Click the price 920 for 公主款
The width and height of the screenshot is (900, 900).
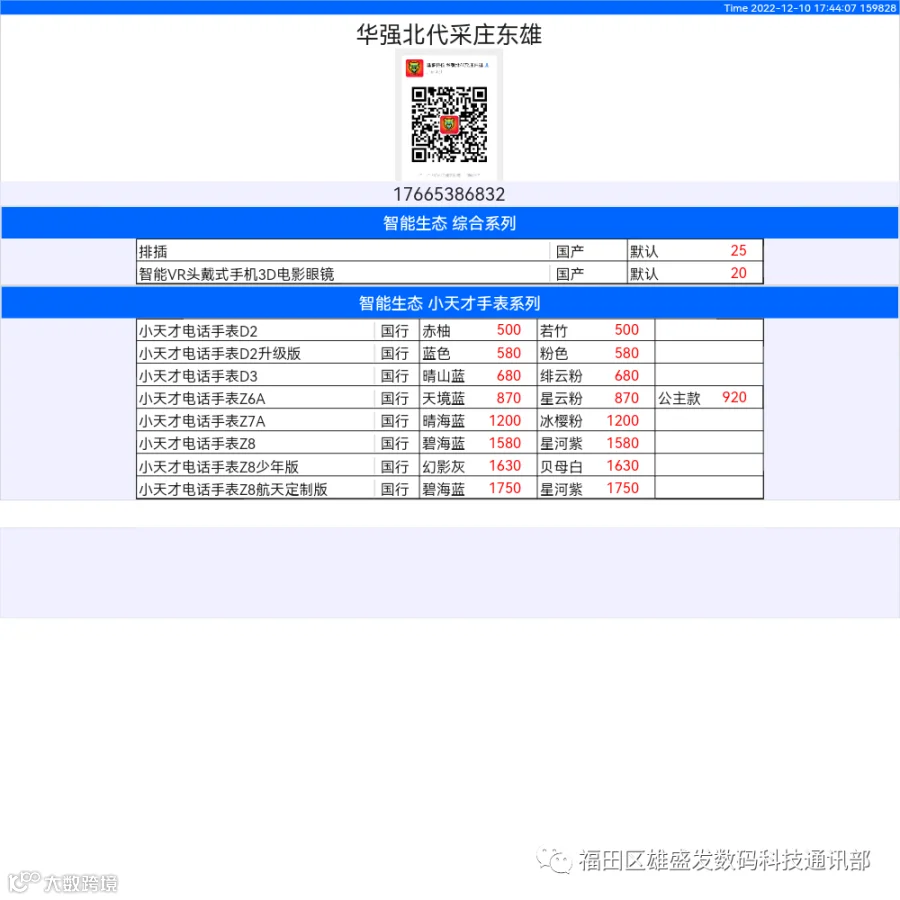(734, 397)
